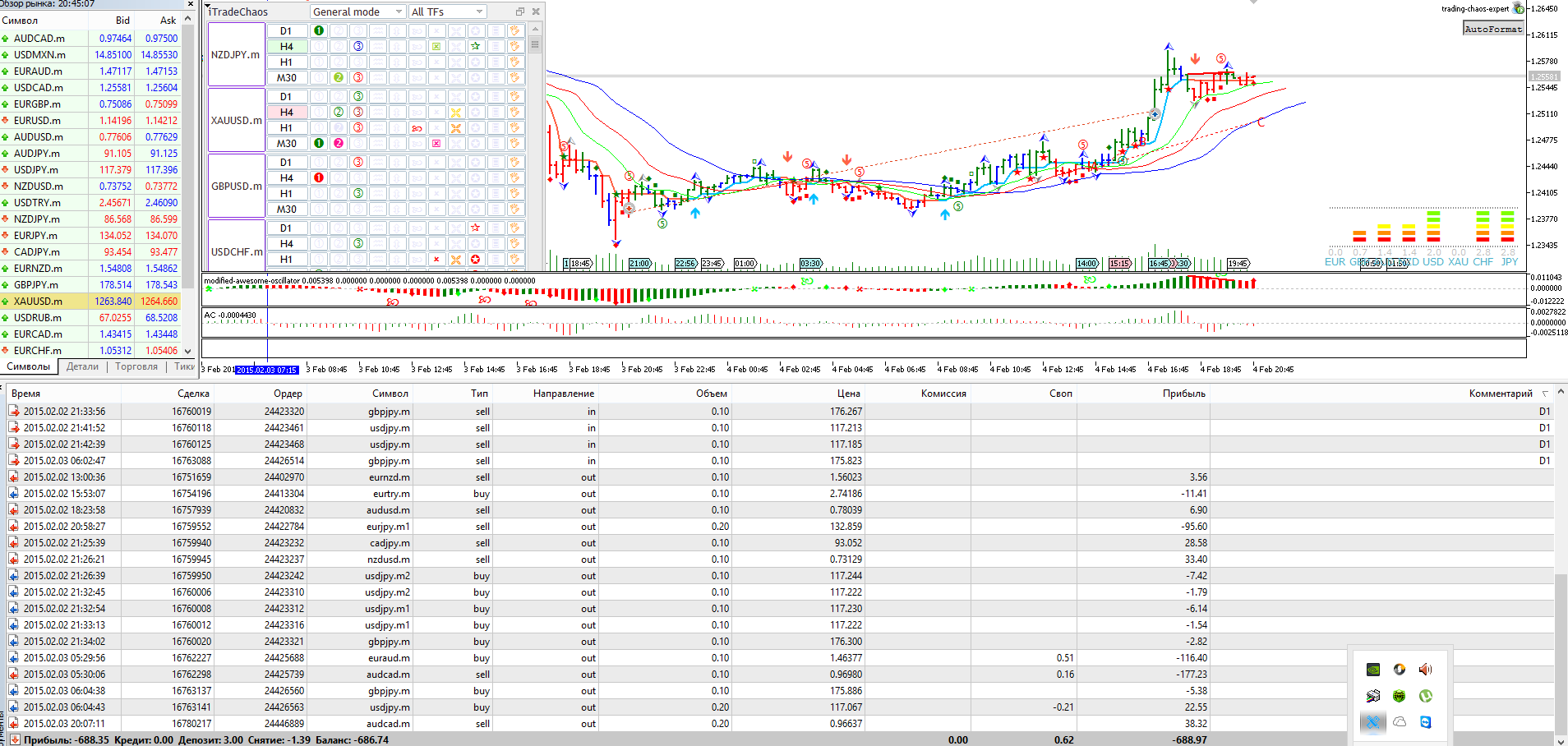Open the uTorrent tray icon

(1426, 696)
